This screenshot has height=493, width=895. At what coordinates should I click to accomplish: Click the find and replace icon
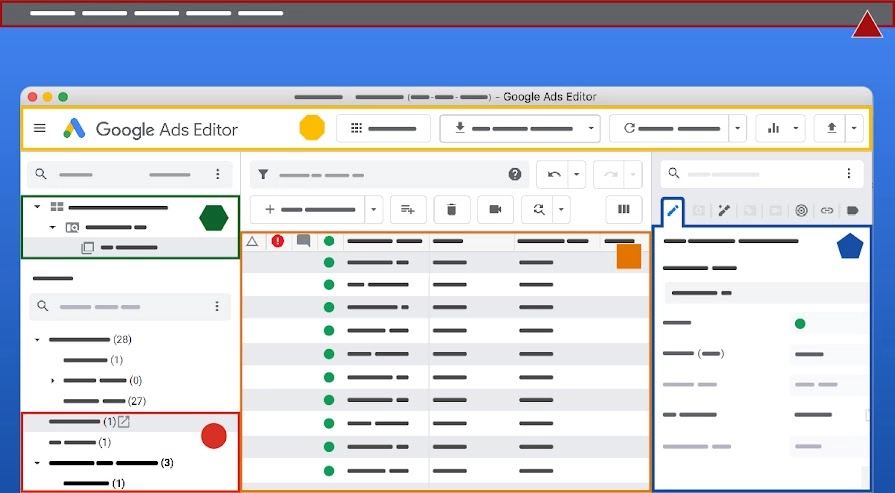click(538, 209)
